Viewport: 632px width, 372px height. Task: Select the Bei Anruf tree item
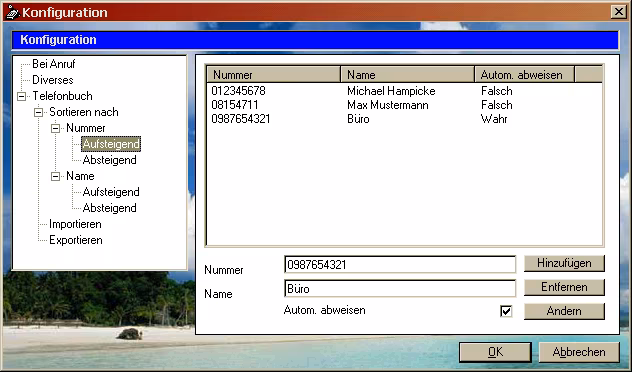pos(54,64)
